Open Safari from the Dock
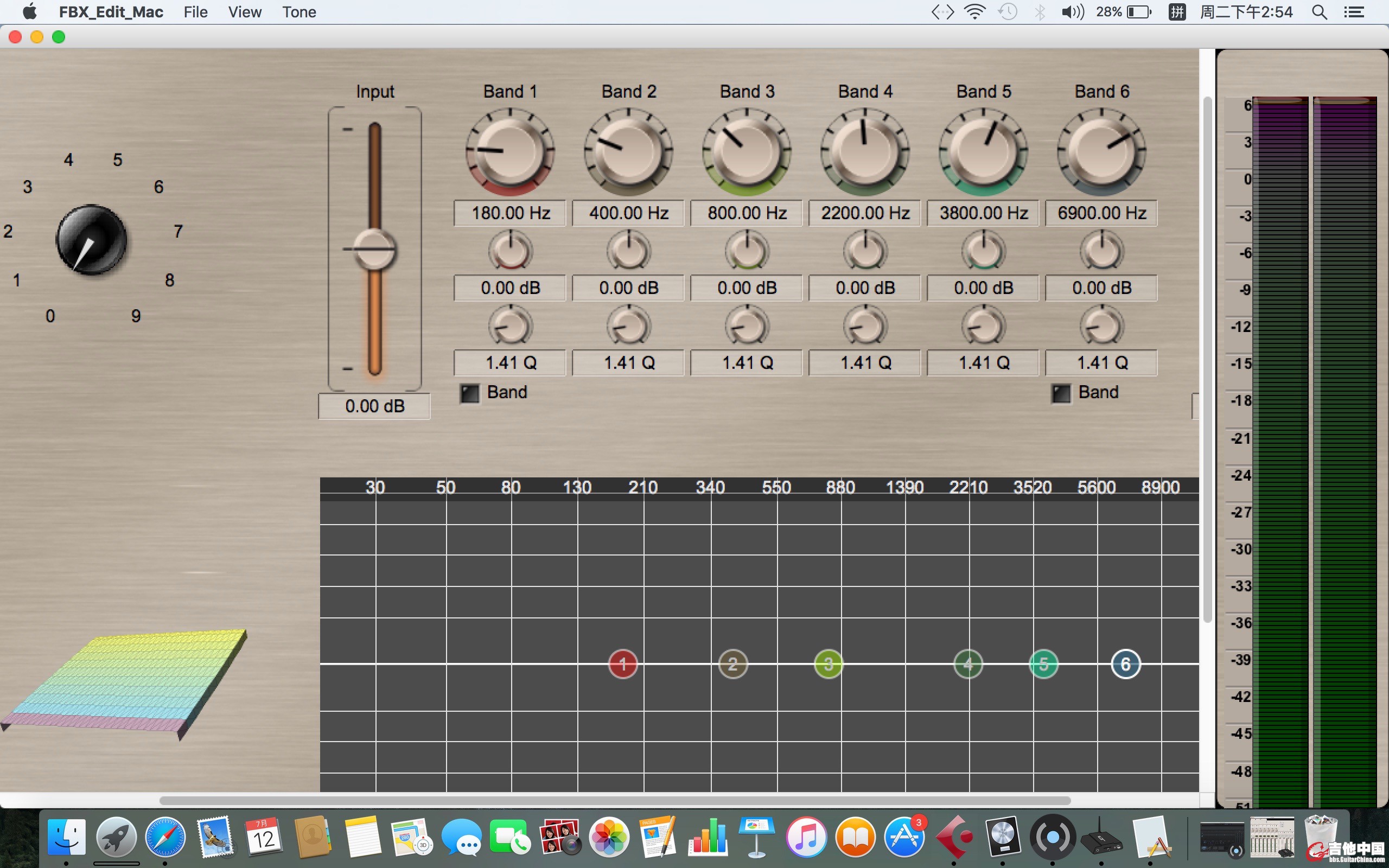The image size is (1389, 868). coord(165,838)
